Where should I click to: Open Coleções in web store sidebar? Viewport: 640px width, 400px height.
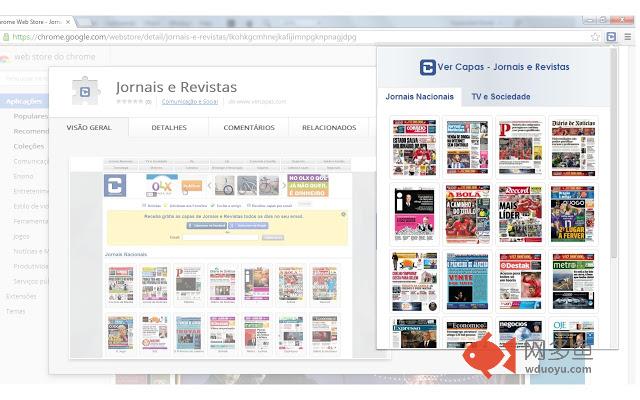29,146
